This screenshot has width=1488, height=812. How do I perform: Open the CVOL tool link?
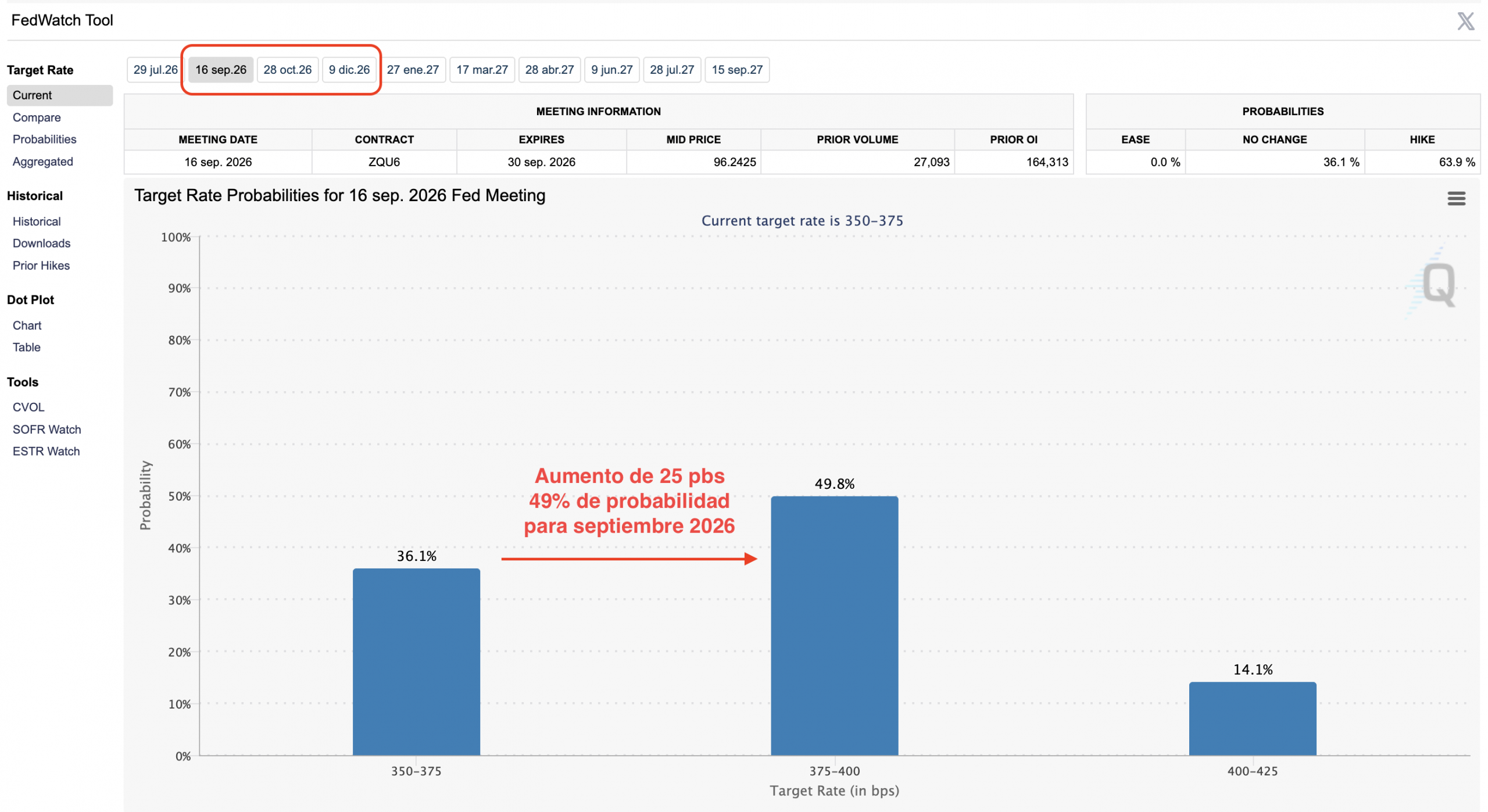28,407
